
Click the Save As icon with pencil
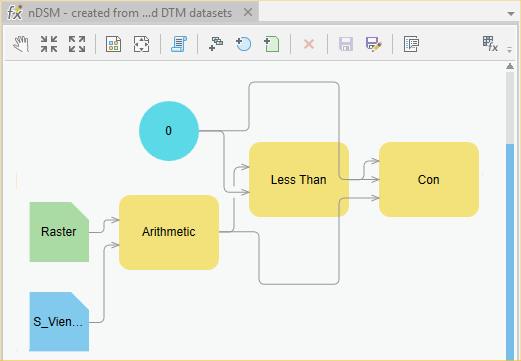click(374, 44)
